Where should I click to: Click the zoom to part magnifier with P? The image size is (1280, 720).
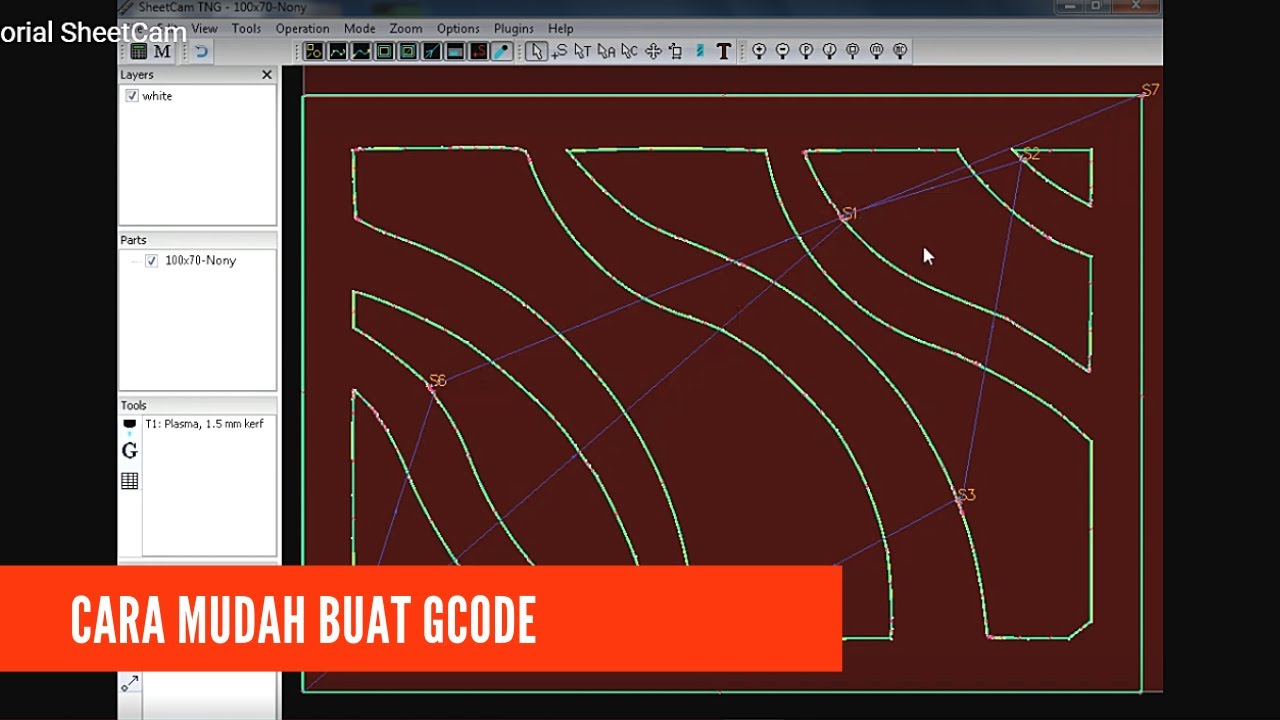coord(806,51)
